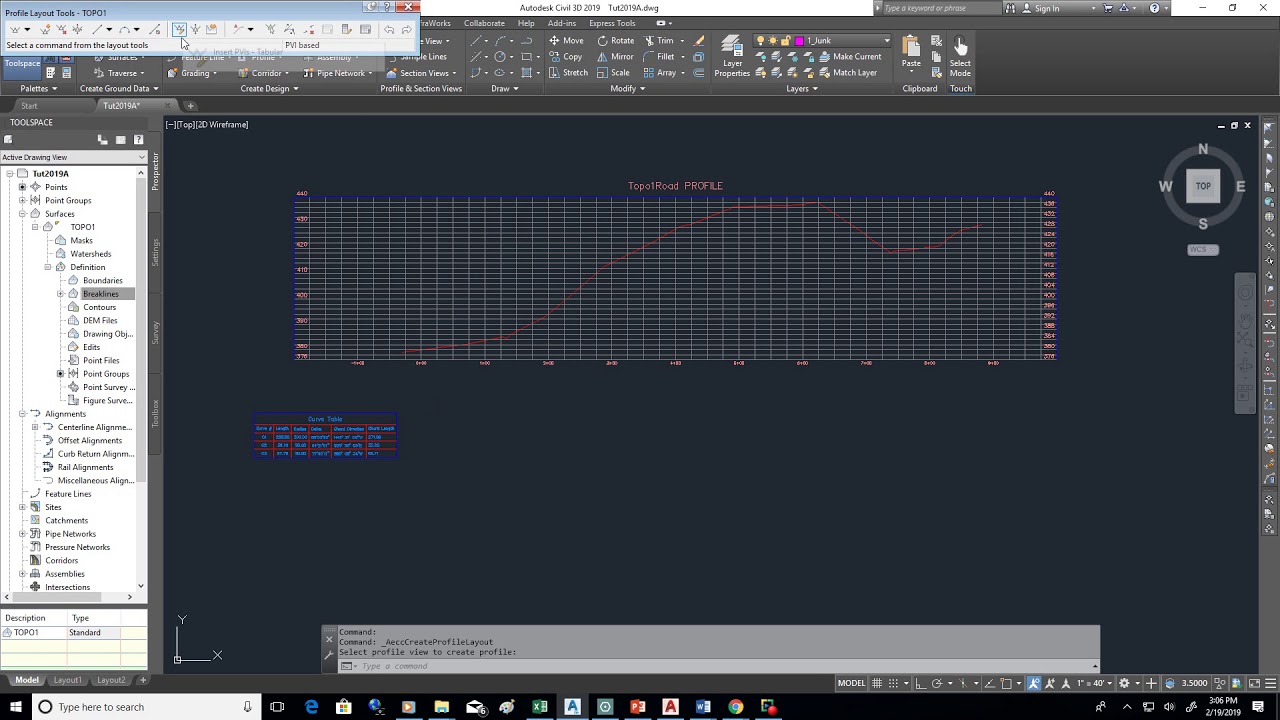
Task: Expand the Point Groups tree node
Action: [x=22, y=200]
